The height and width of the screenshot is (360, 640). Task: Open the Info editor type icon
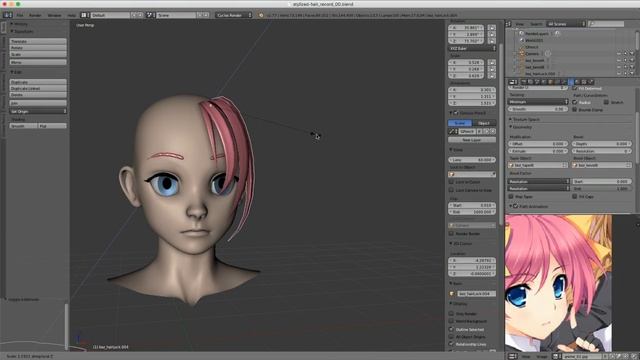point(7,15)
